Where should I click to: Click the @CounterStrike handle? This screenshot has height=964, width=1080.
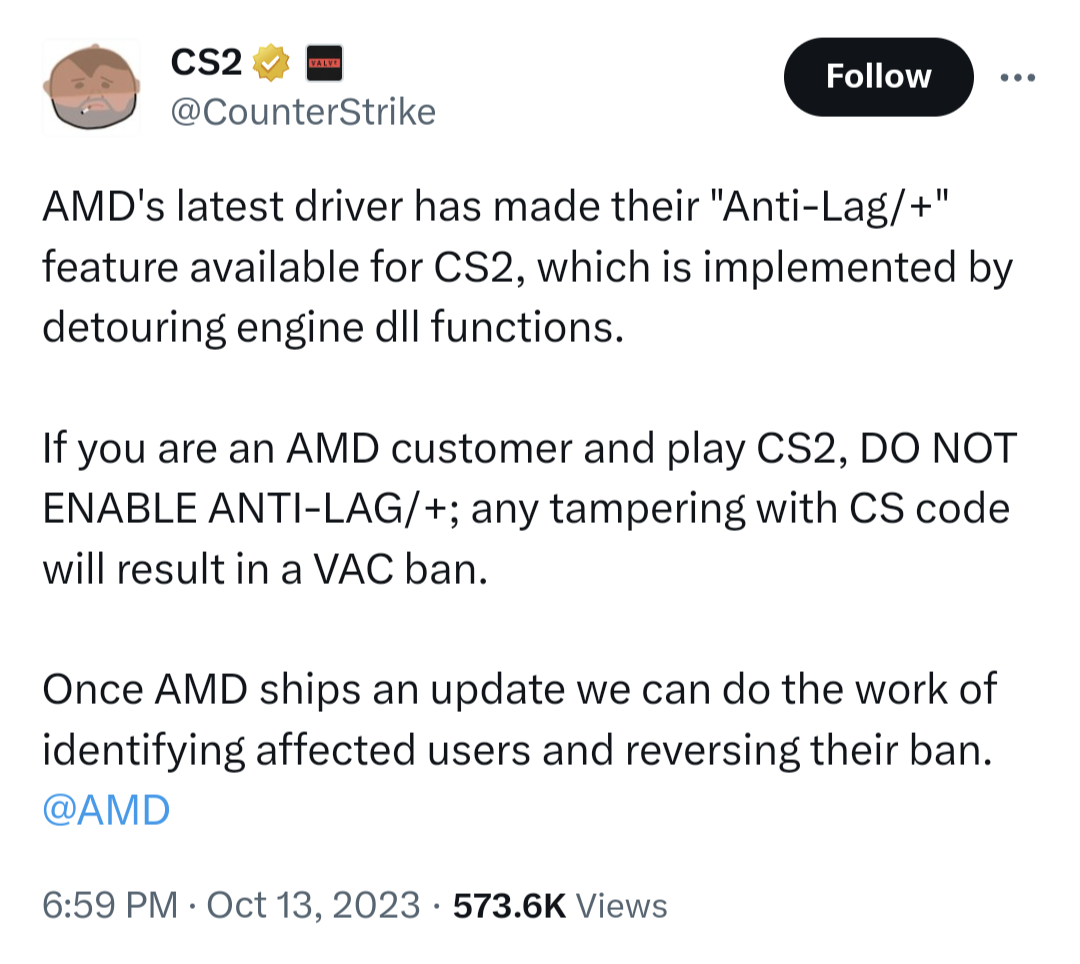(305, 111)
